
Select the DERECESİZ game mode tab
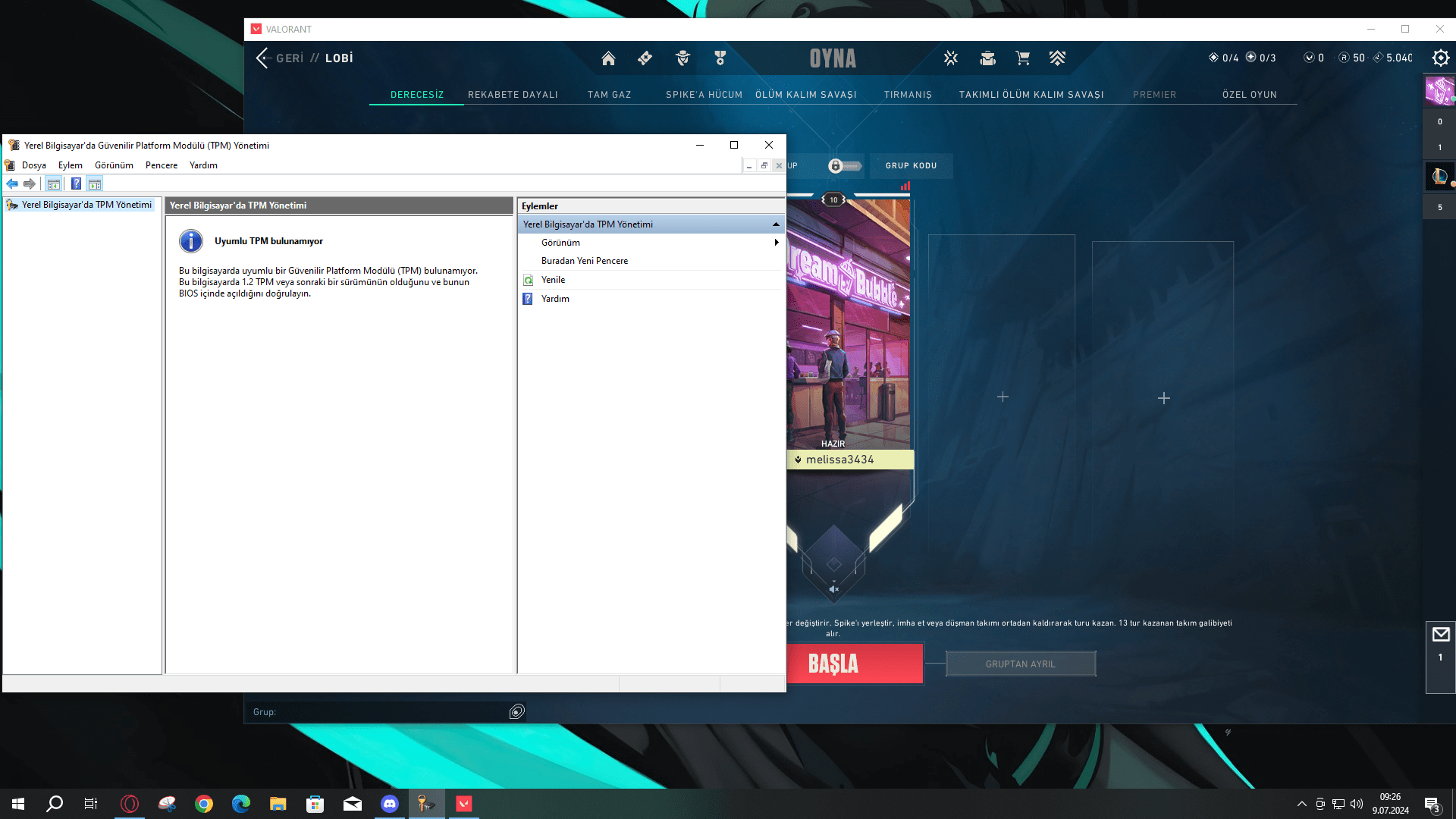[417, 95]
